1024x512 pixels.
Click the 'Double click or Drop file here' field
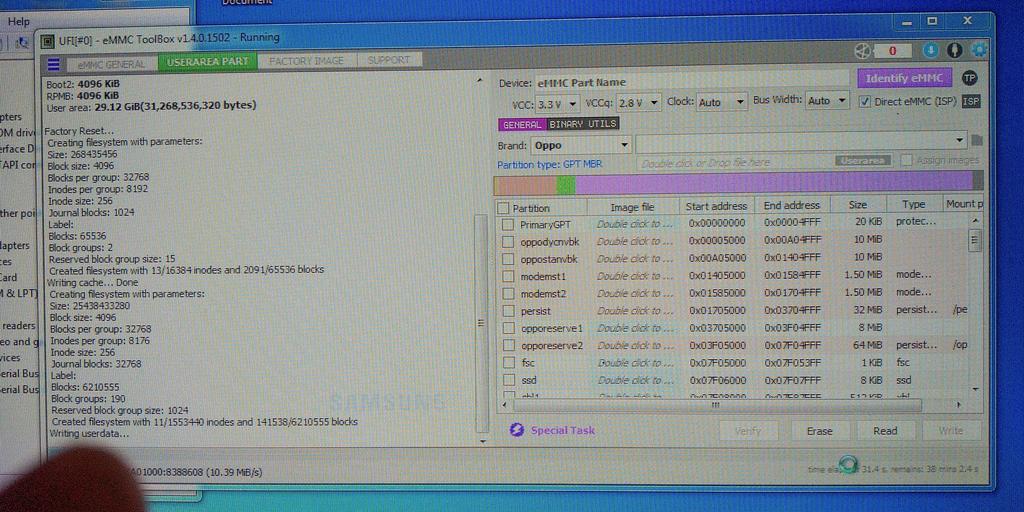click(x=734, y=163)
